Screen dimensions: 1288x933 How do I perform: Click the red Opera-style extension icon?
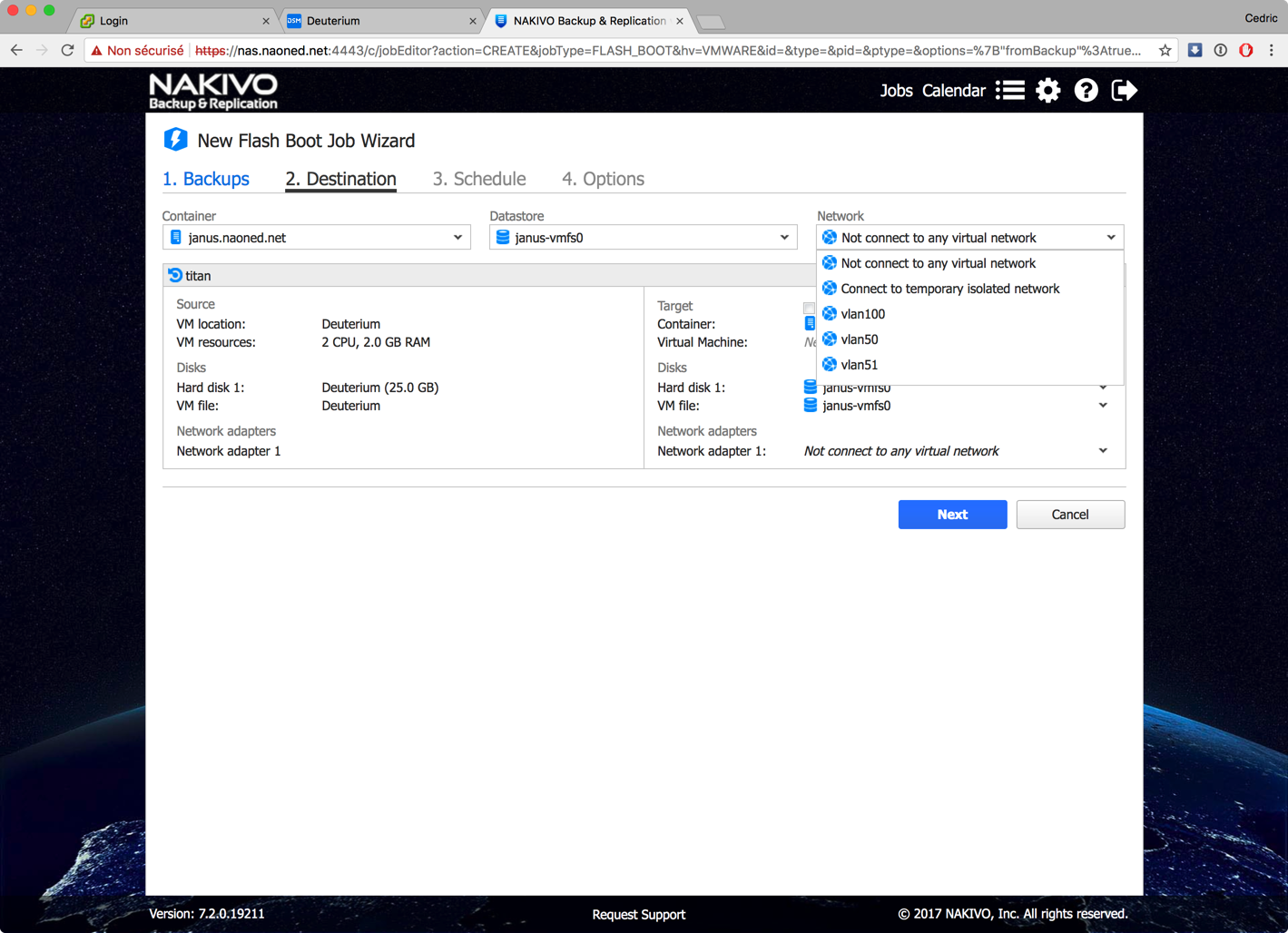point(1246,51)
